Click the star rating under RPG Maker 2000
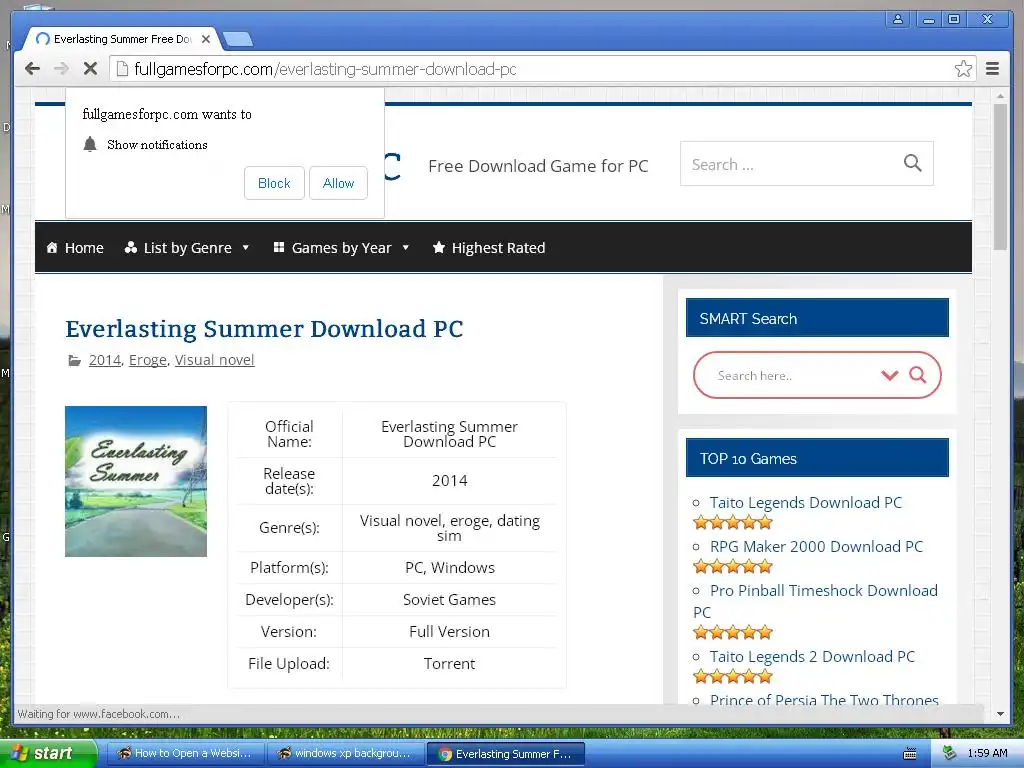Viewport: 1024px width, 768px height. tap(733, 566)
